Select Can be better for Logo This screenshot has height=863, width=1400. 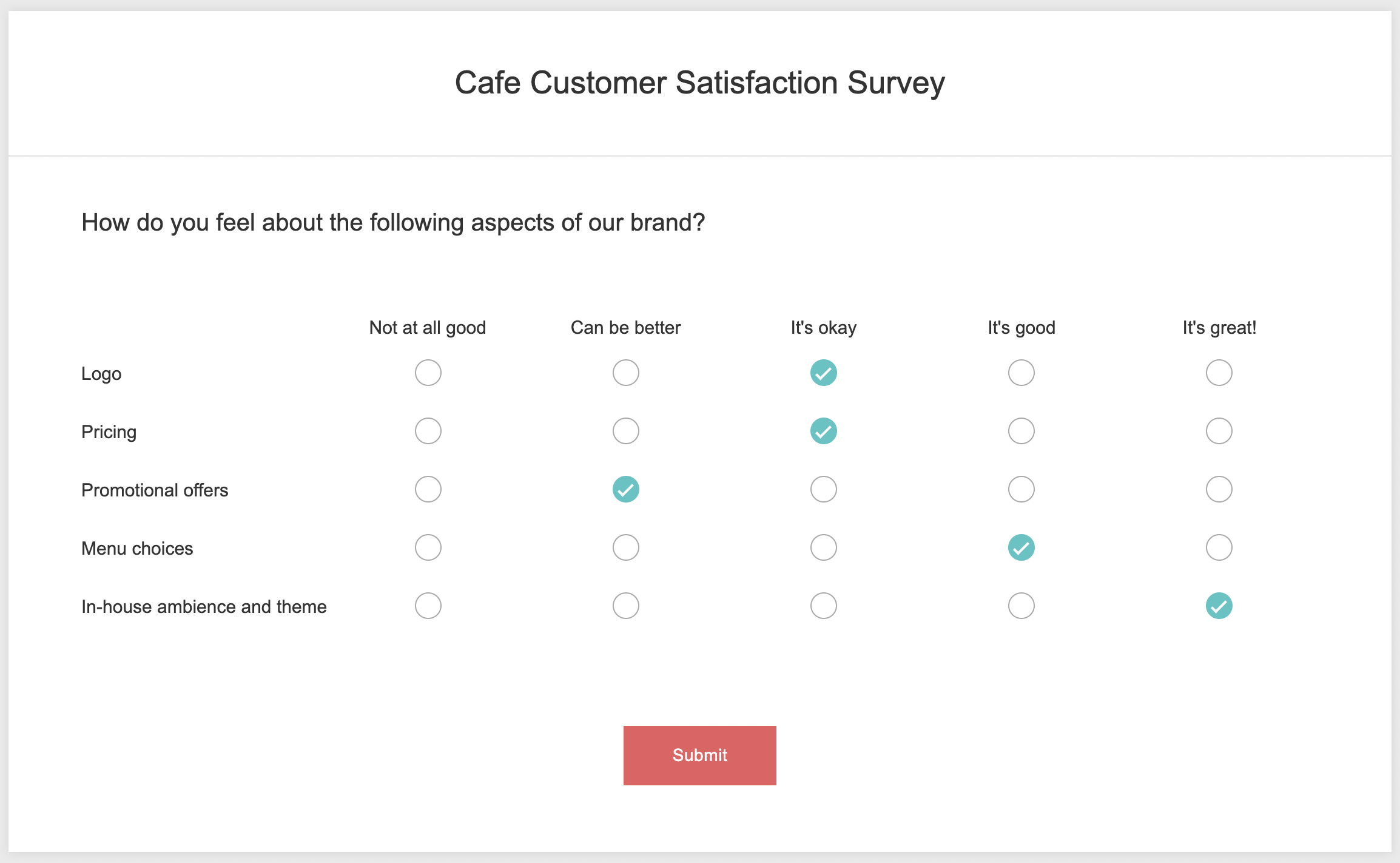626,373
